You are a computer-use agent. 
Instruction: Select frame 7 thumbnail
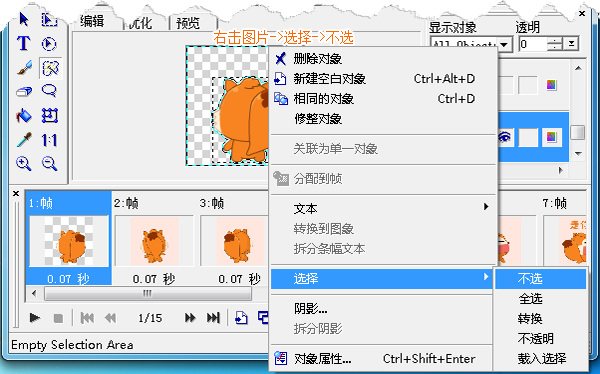coord(565,241)
